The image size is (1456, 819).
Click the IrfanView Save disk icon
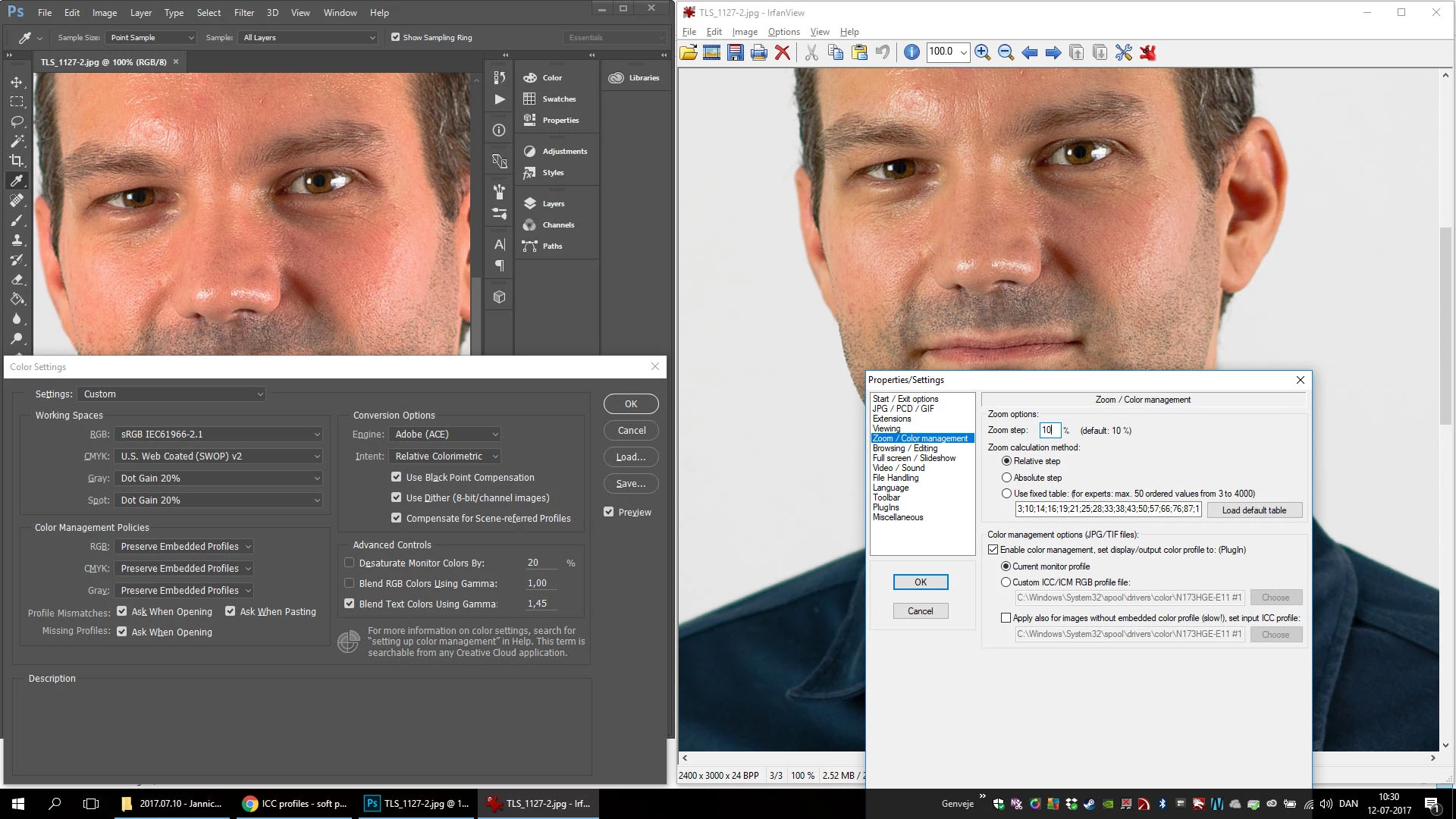735,52
